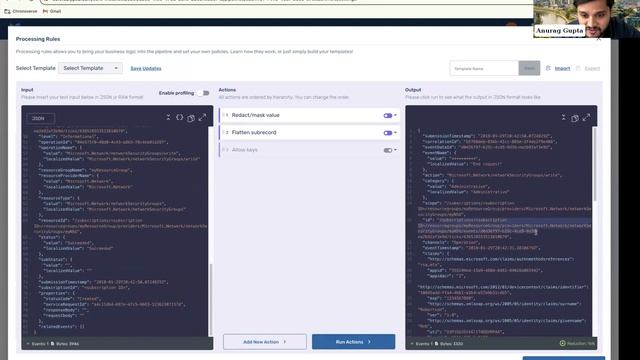Click the Output panel vertical scrollbar
640x360 pixels.
(x=595, y=164)
